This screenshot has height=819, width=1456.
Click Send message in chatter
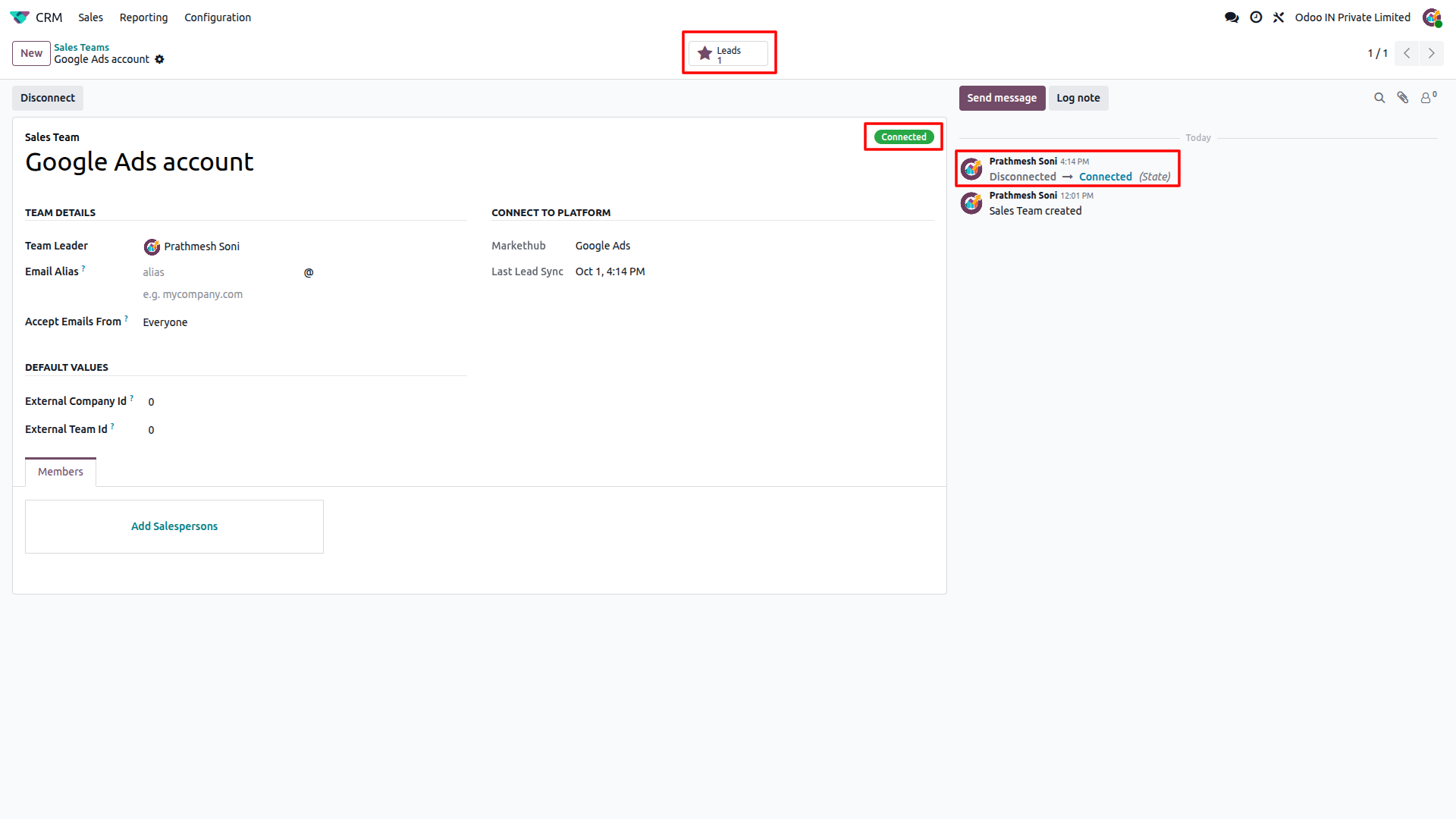(1002, 98)
